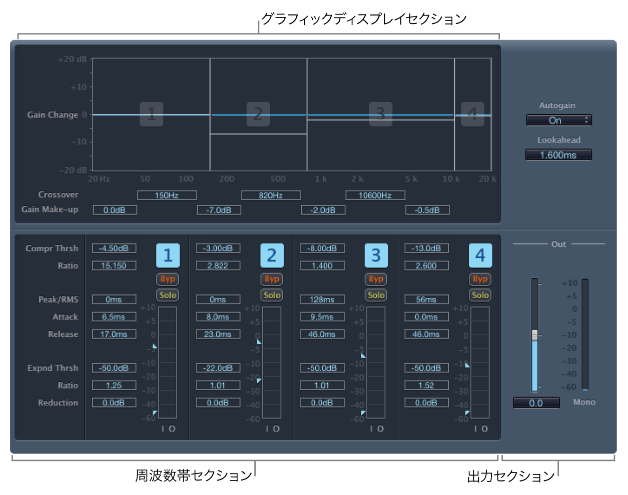Select band 3 handle in graphic display

[380, 114]
